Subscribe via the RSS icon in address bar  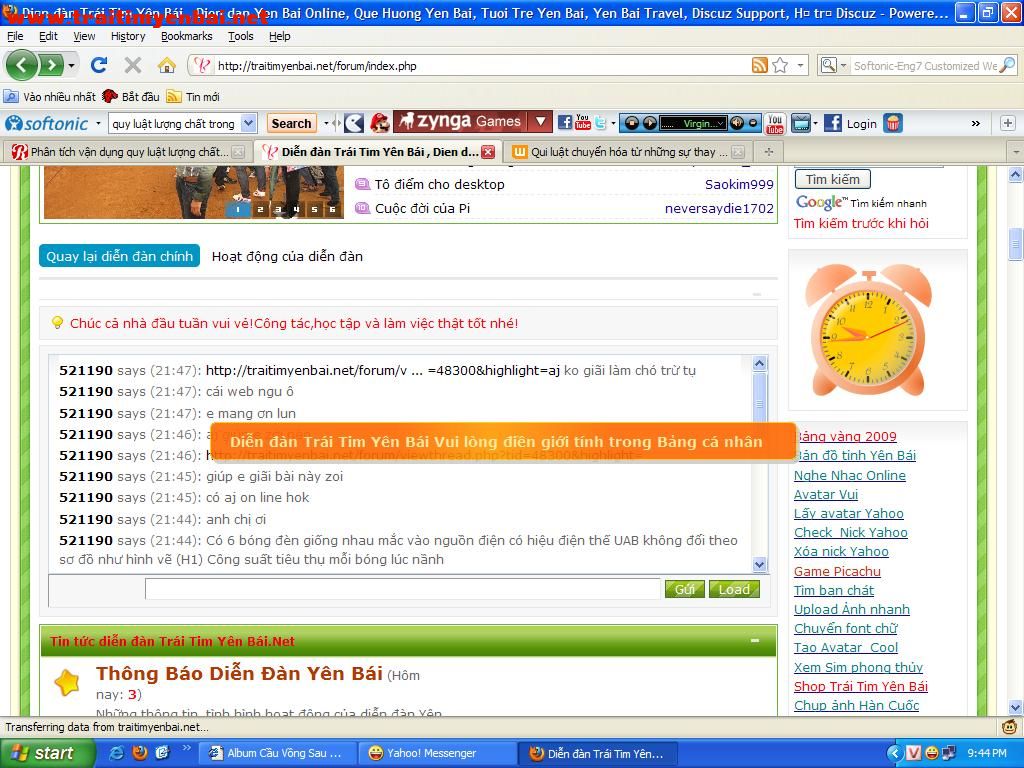coord(760,65)
